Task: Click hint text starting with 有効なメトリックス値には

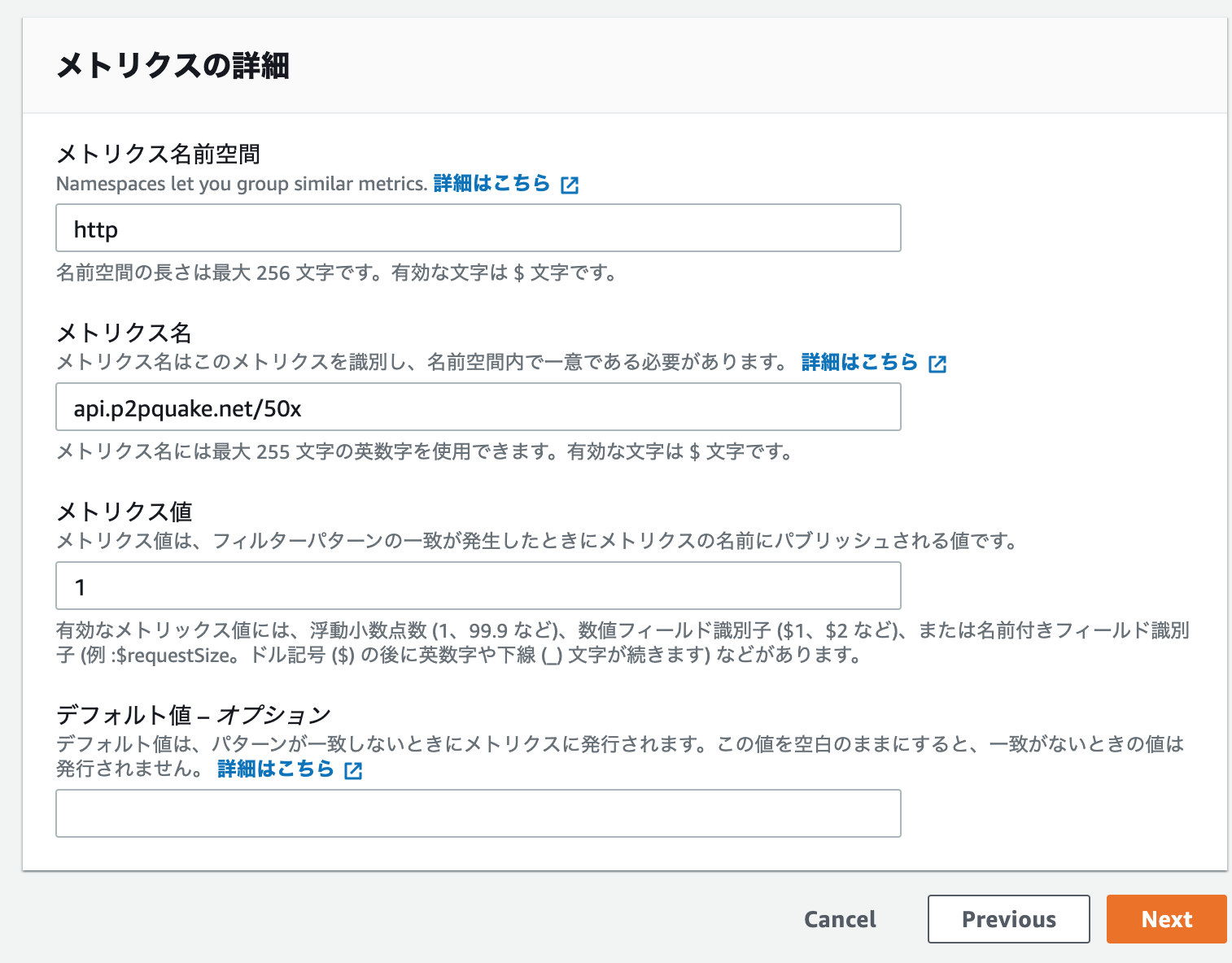Action: click(x=623, y=643)
